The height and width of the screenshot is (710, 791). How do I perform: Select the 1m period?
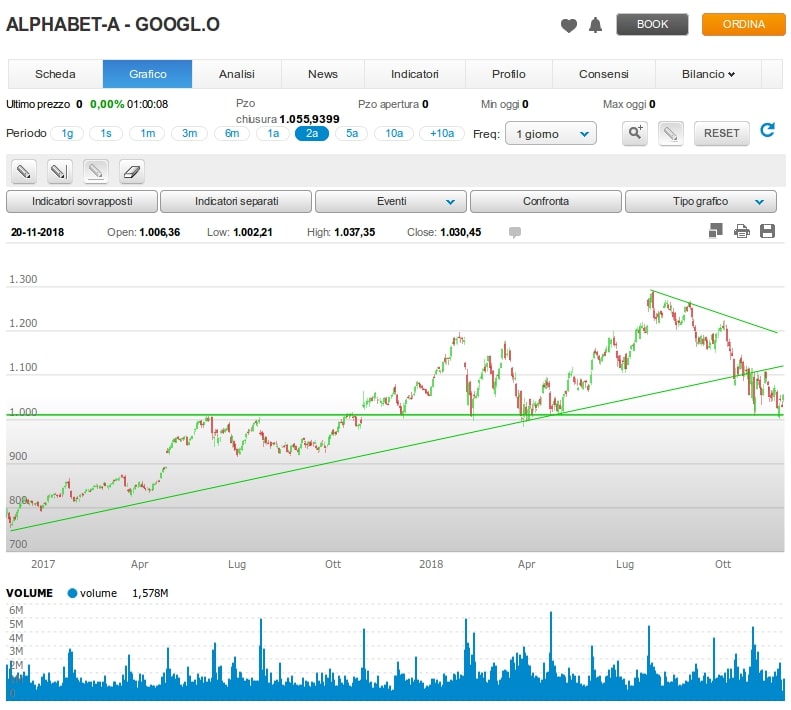click(147, 133)
